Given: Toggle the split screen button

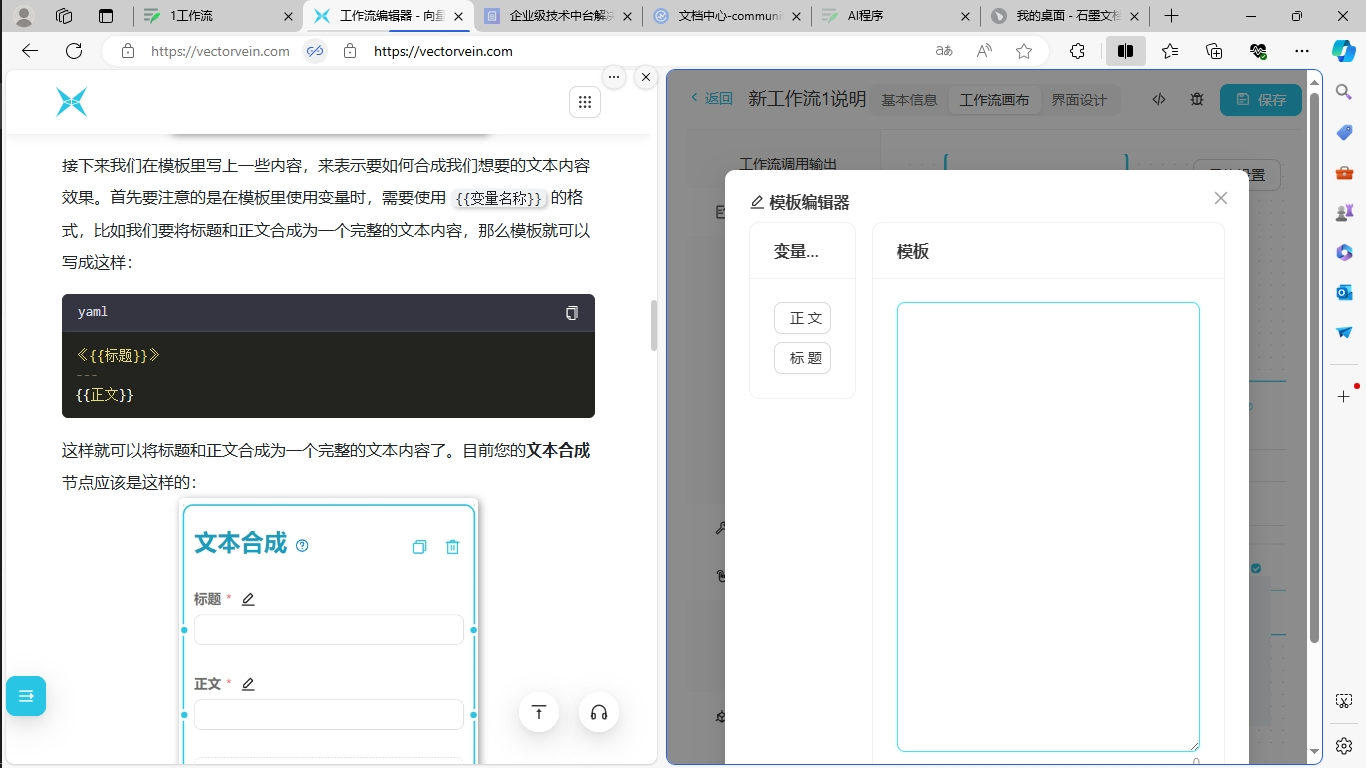Looking at the screenshot, I should pyautogui.click(x=1125, y=51).
